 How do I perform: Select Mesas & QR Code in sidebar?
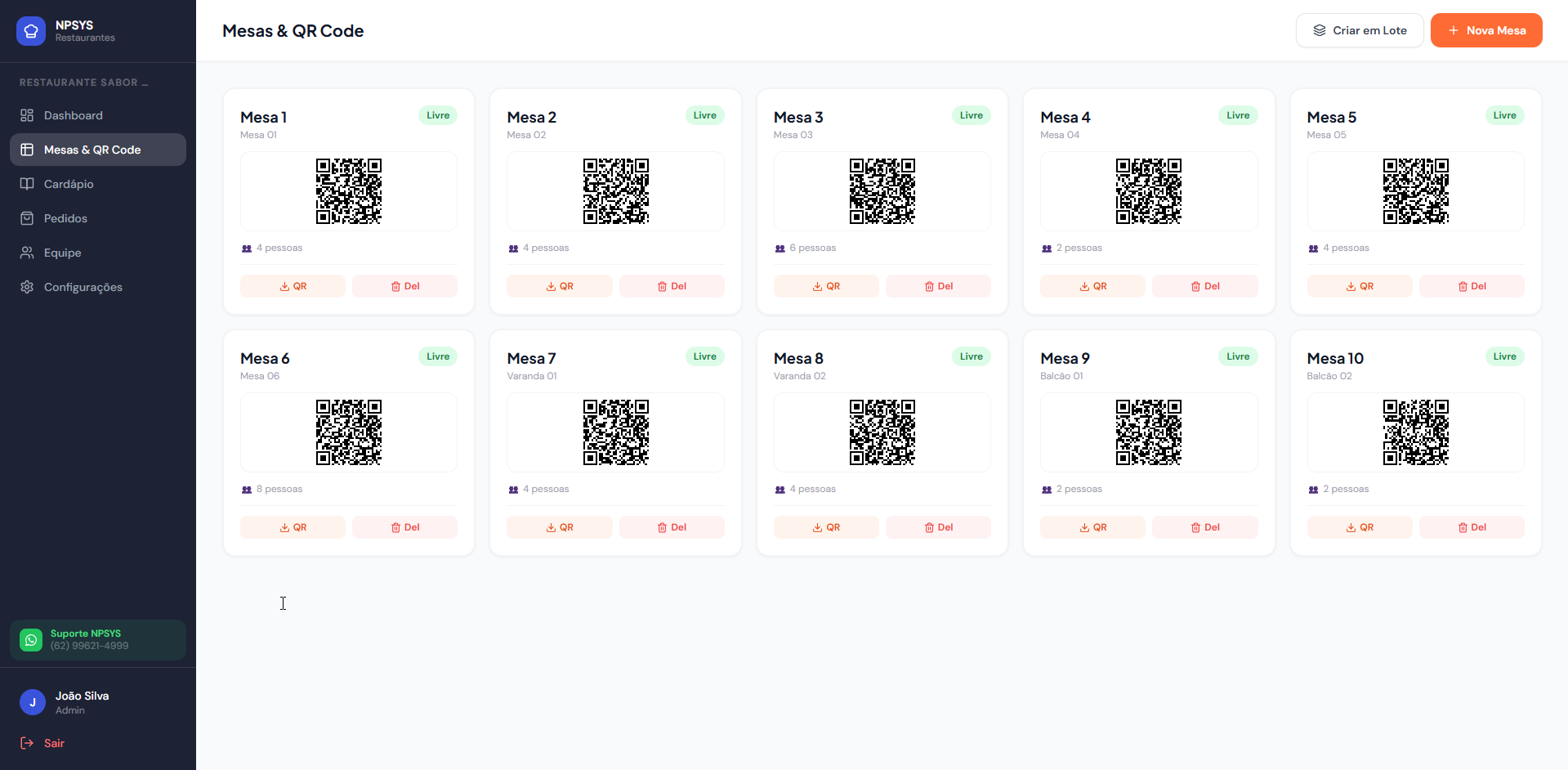click(98, 150)
